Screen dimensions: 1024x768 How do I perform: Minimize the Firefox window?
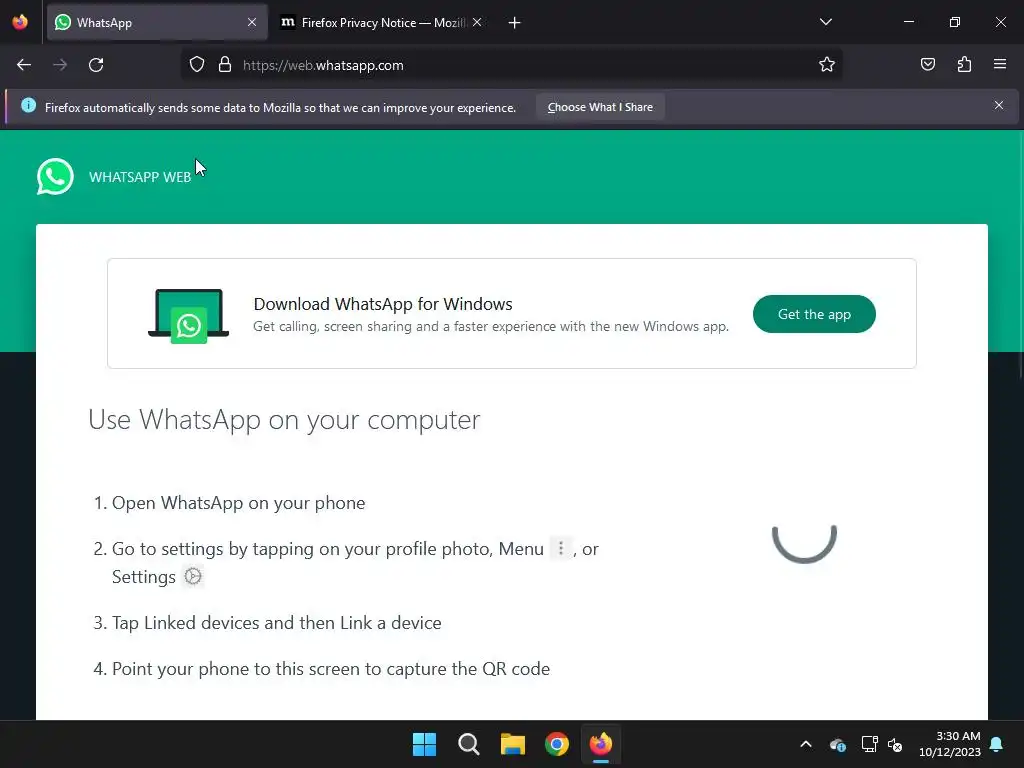coord(909,22)
